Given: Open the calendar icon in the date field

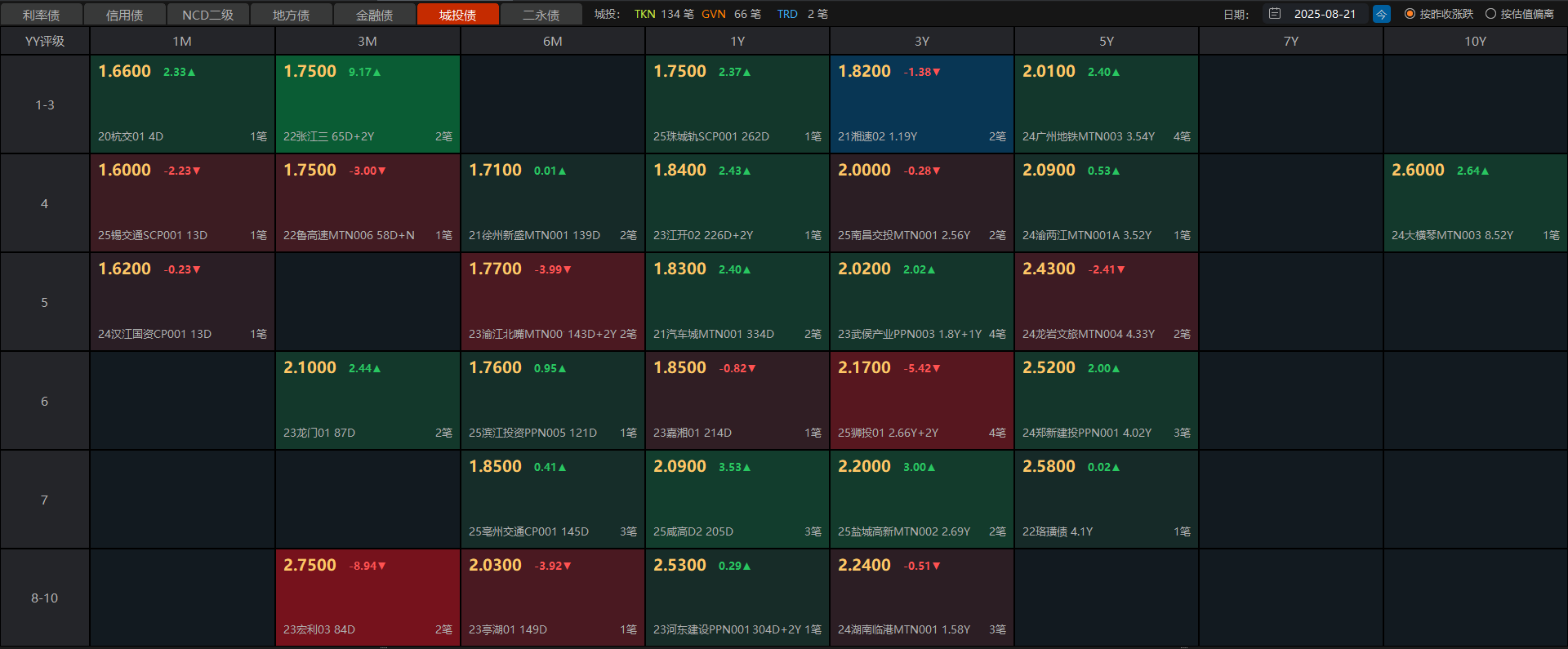Looking at the screenshot, I should pos(1274,14).
